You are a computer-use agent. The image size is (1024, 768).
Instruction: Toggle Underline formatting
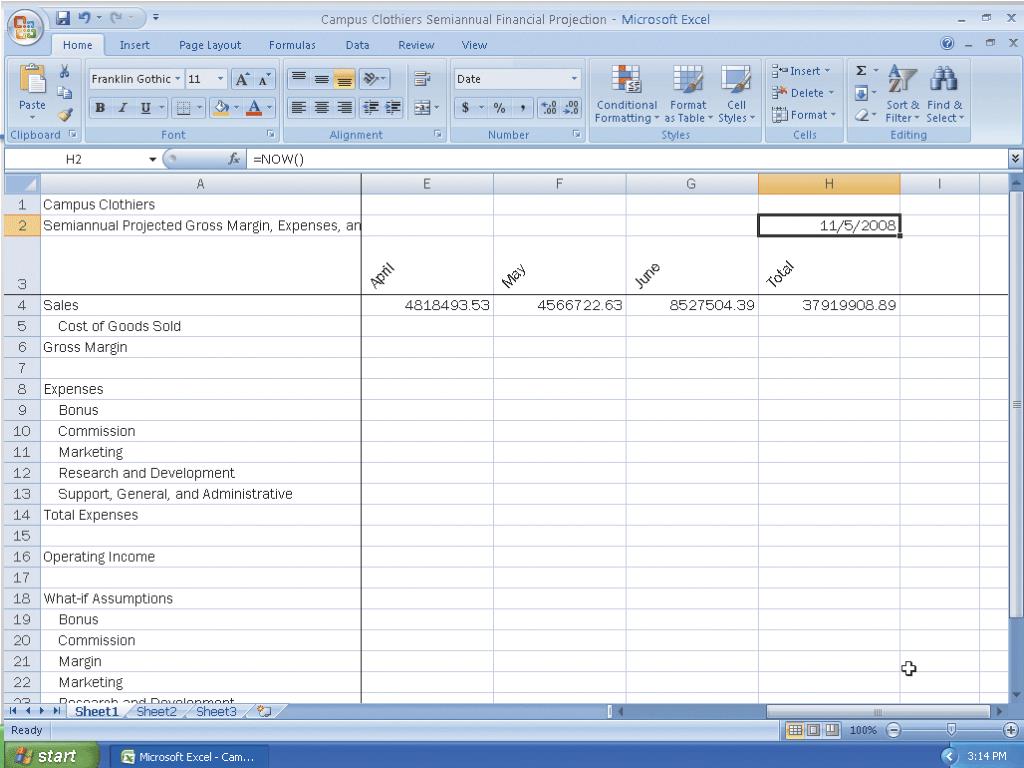pos(145,107)
